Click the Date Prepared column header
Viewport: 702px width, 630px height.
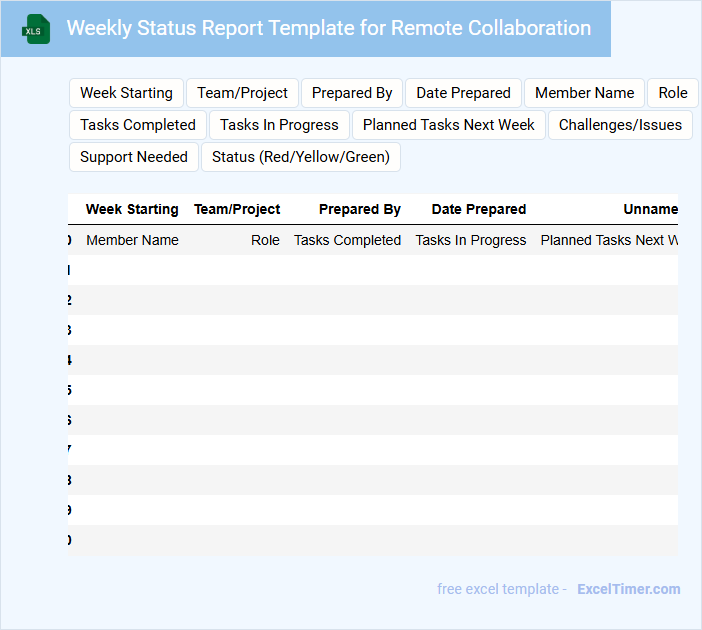[x=478, y=209]
